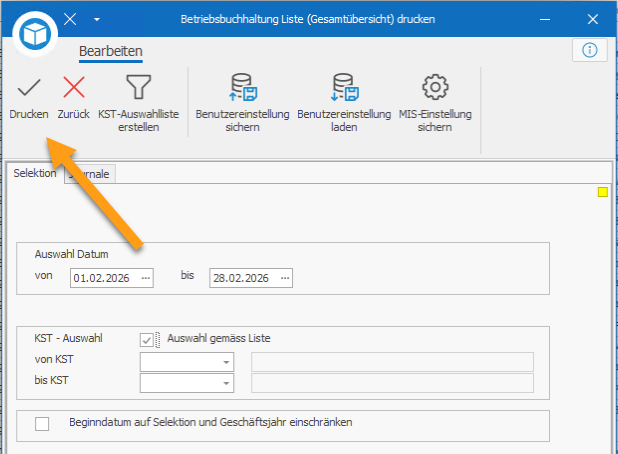Screen dimensions: 618x454
Task: Click Benutzereinstellung sichern database icon
Action: point(242,89)
